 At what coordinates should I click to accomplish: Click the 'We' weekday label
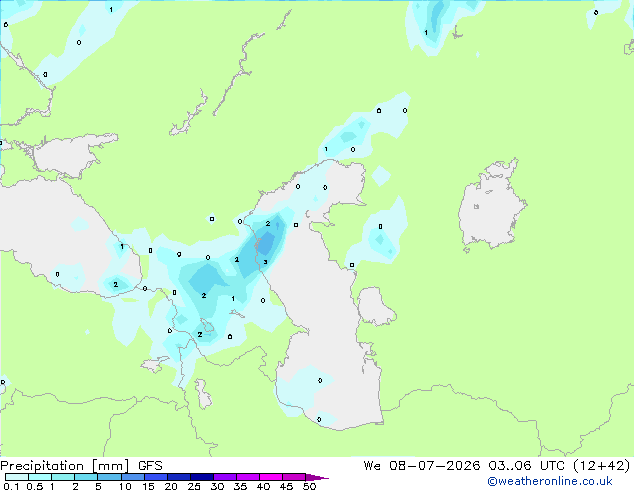click(x=372, y=466)
